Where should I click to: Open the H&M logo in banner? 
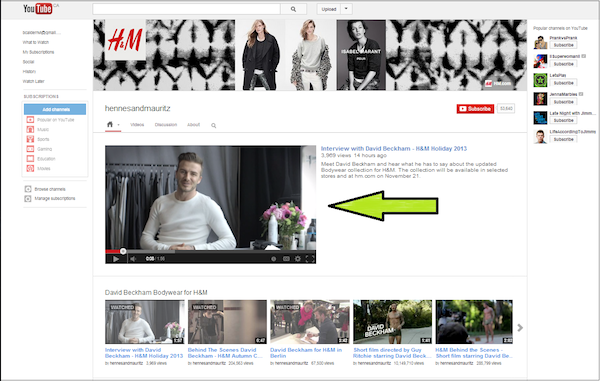(125, 40)
